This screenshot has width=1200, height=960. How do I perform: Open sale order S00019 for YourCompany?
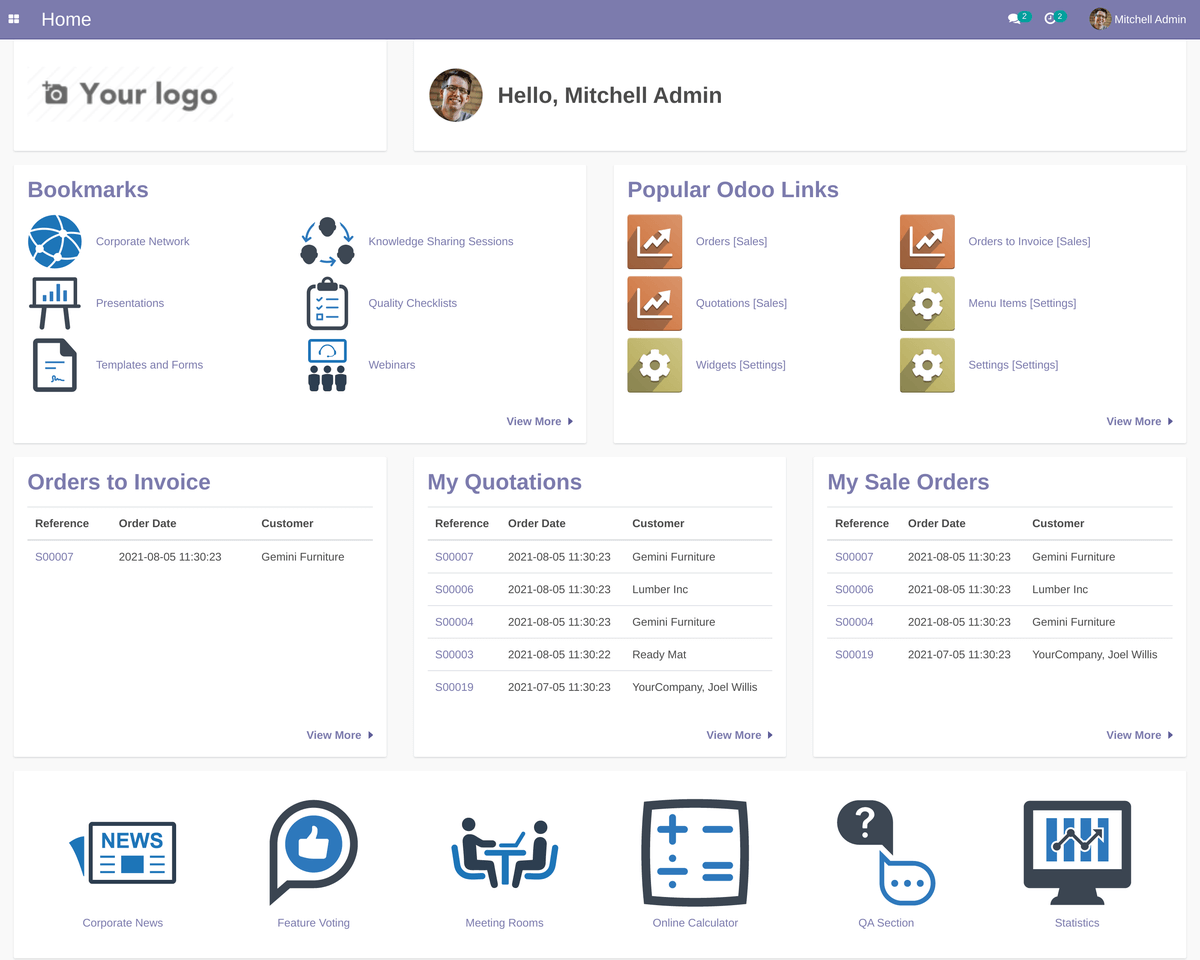(854, 654)
